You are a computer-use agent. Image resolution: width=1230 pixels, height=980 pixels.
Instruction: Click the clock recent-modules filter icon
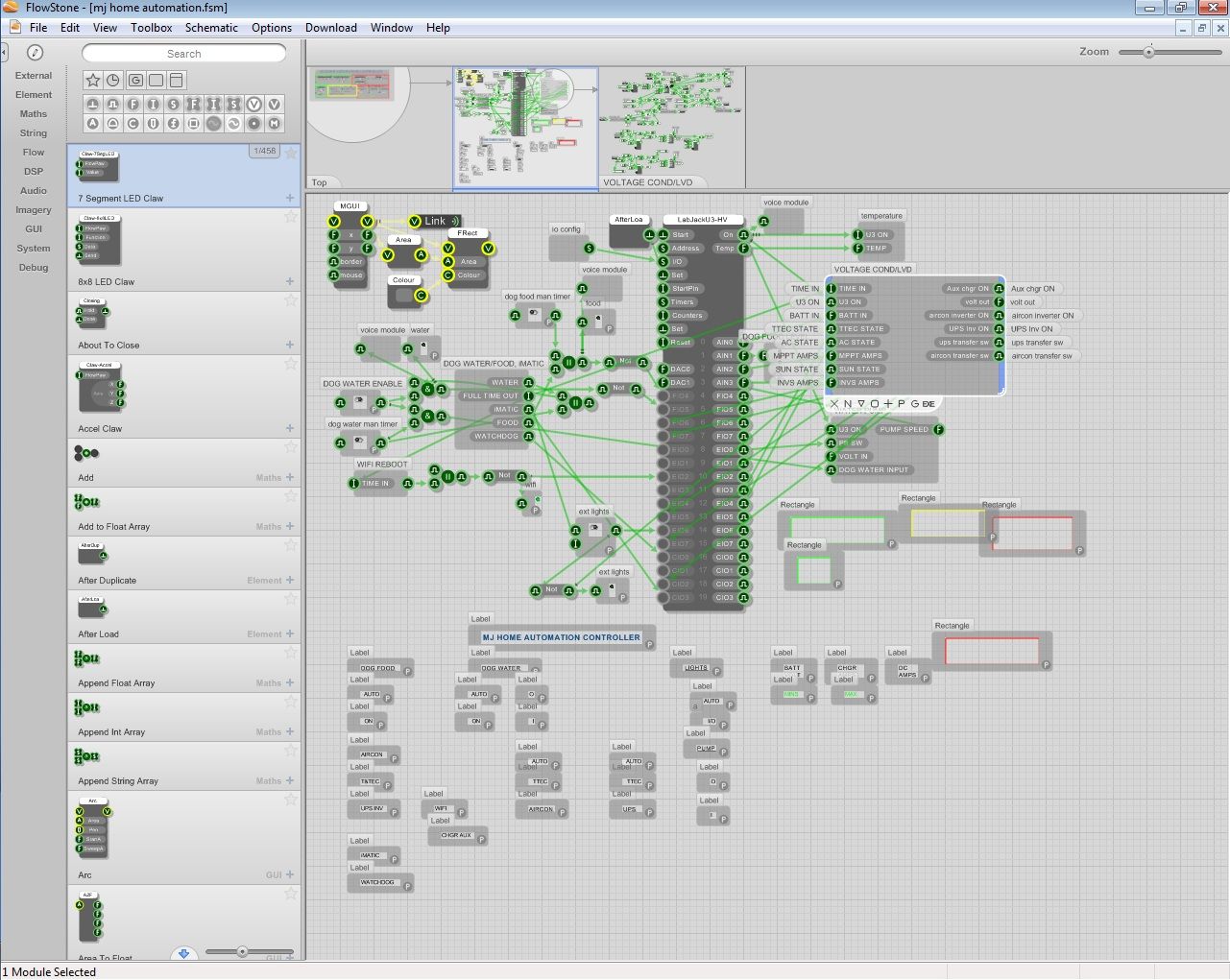(x=113, y=80)
